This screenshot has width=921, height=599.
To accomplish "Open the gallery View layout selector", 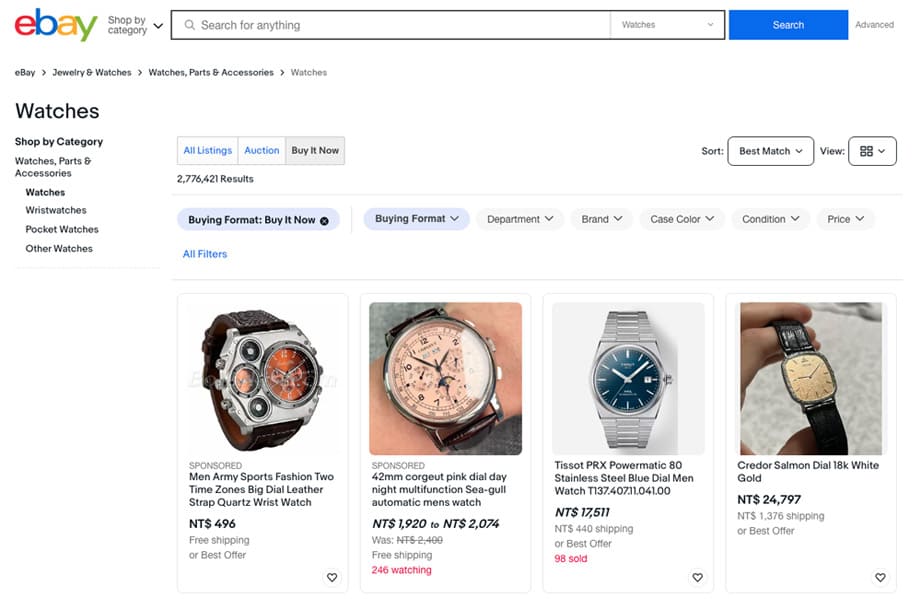I will coord(872,151).
